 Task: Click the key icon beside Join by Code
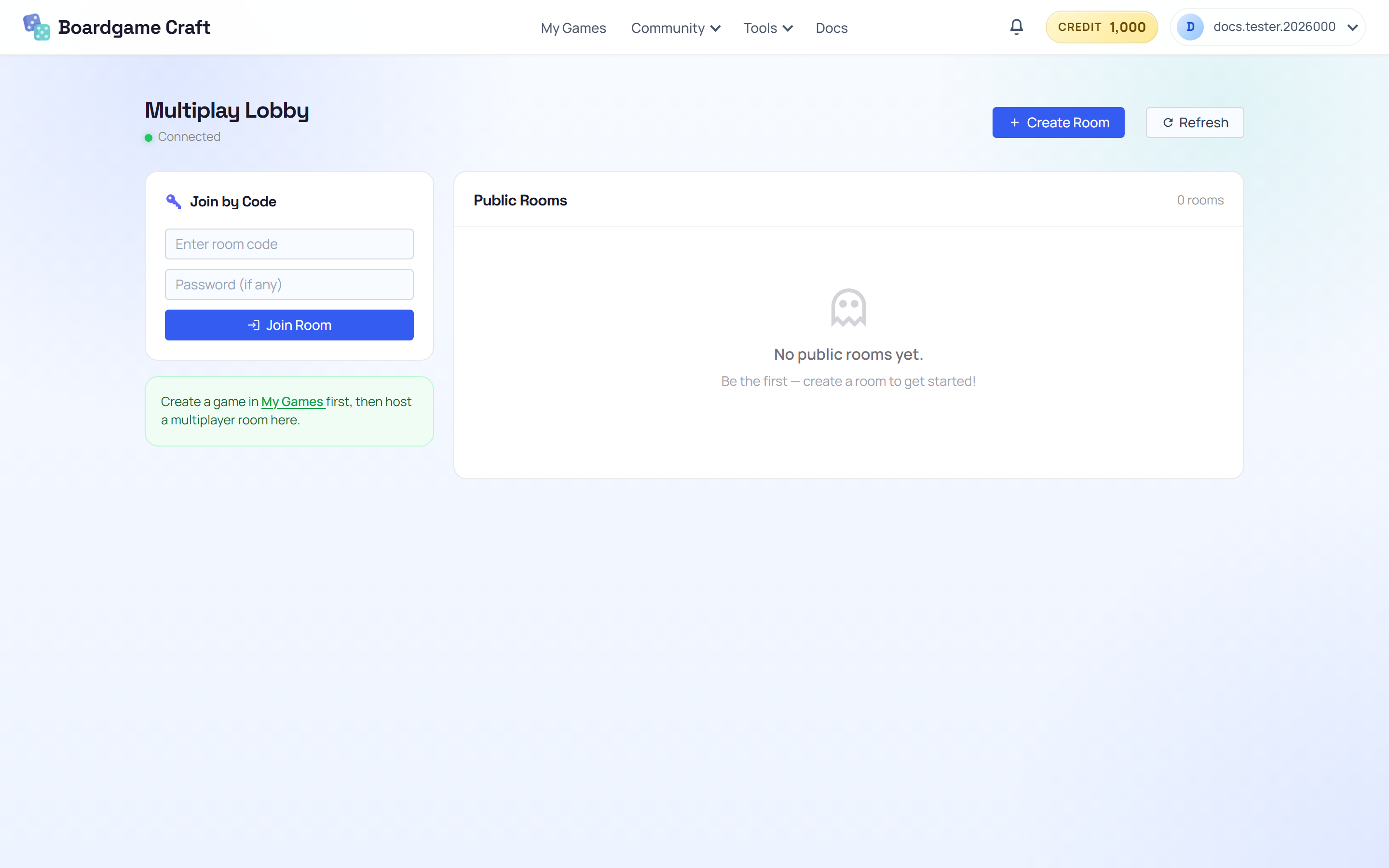[x=173, y=202]
